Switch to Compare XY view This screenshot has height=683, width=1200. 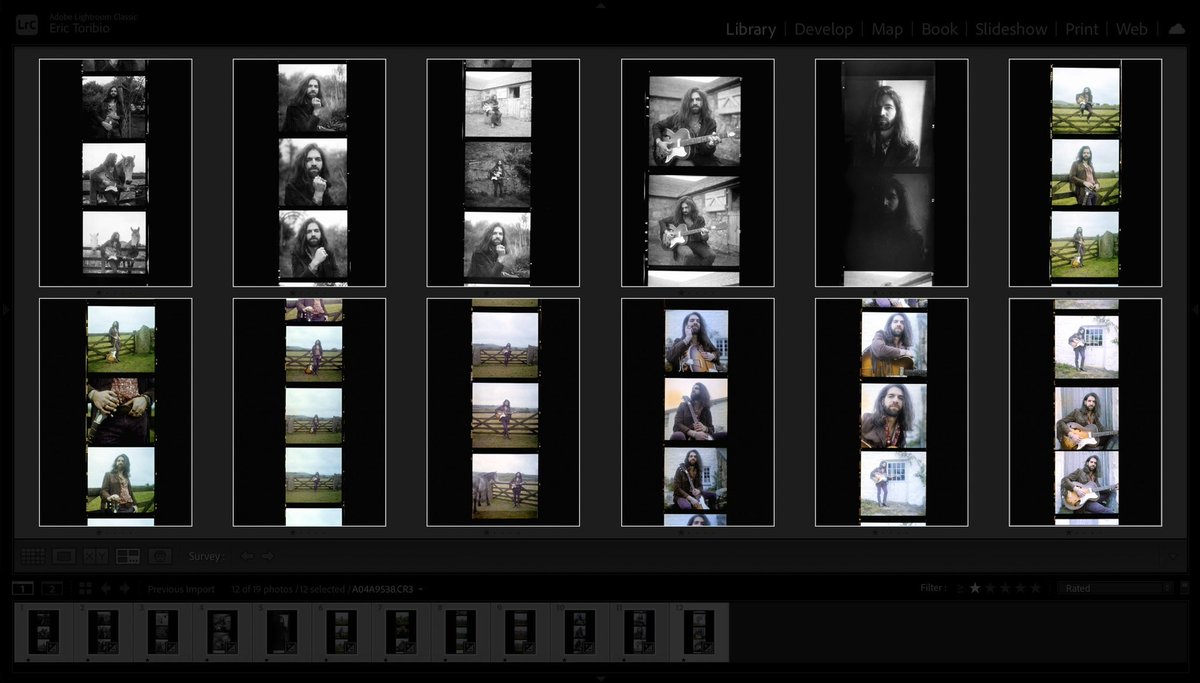(96, 555)
